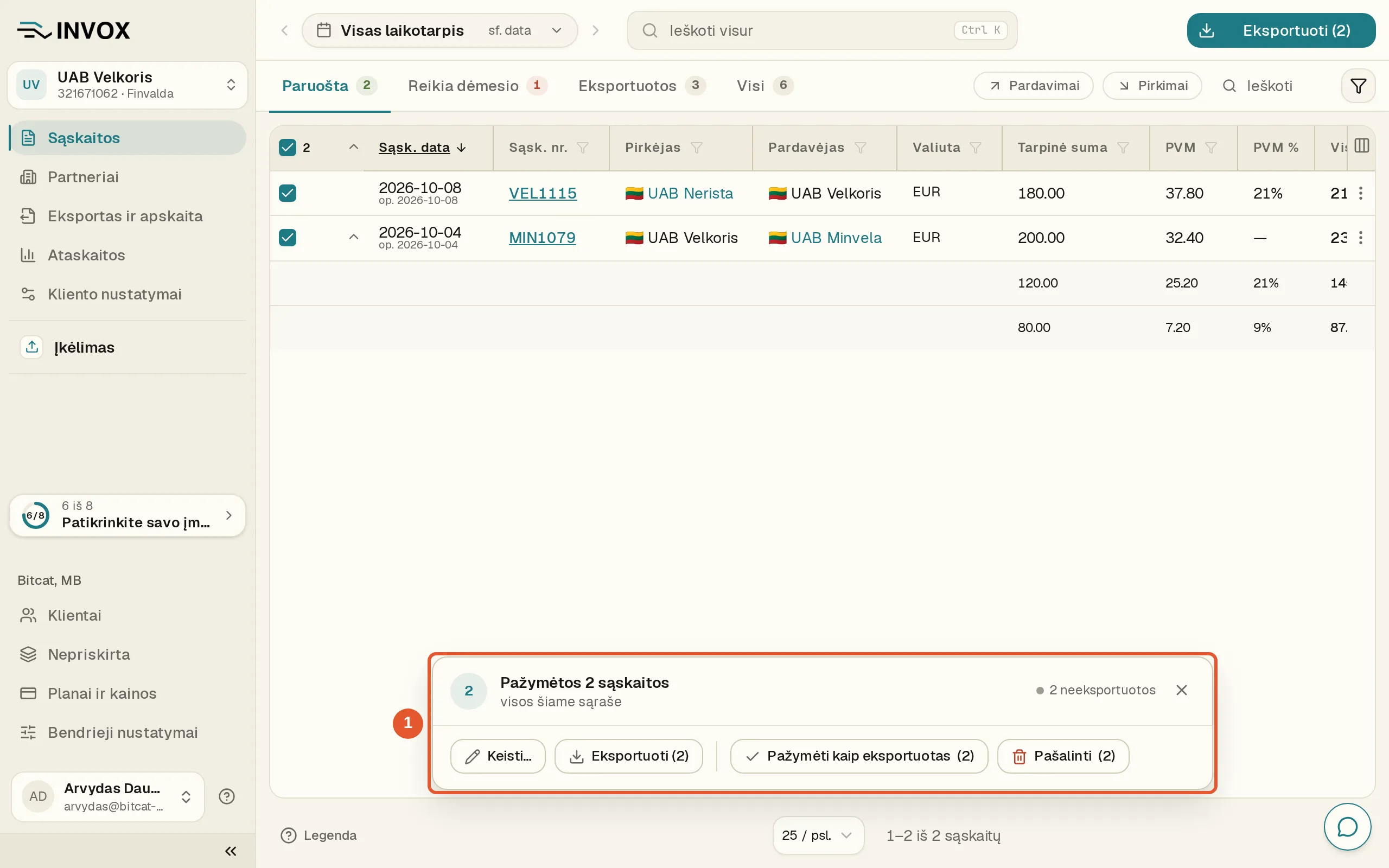Click the help question mark icon
The height and width of the screenshot is (868, 1389).
(x=227, y=796)
